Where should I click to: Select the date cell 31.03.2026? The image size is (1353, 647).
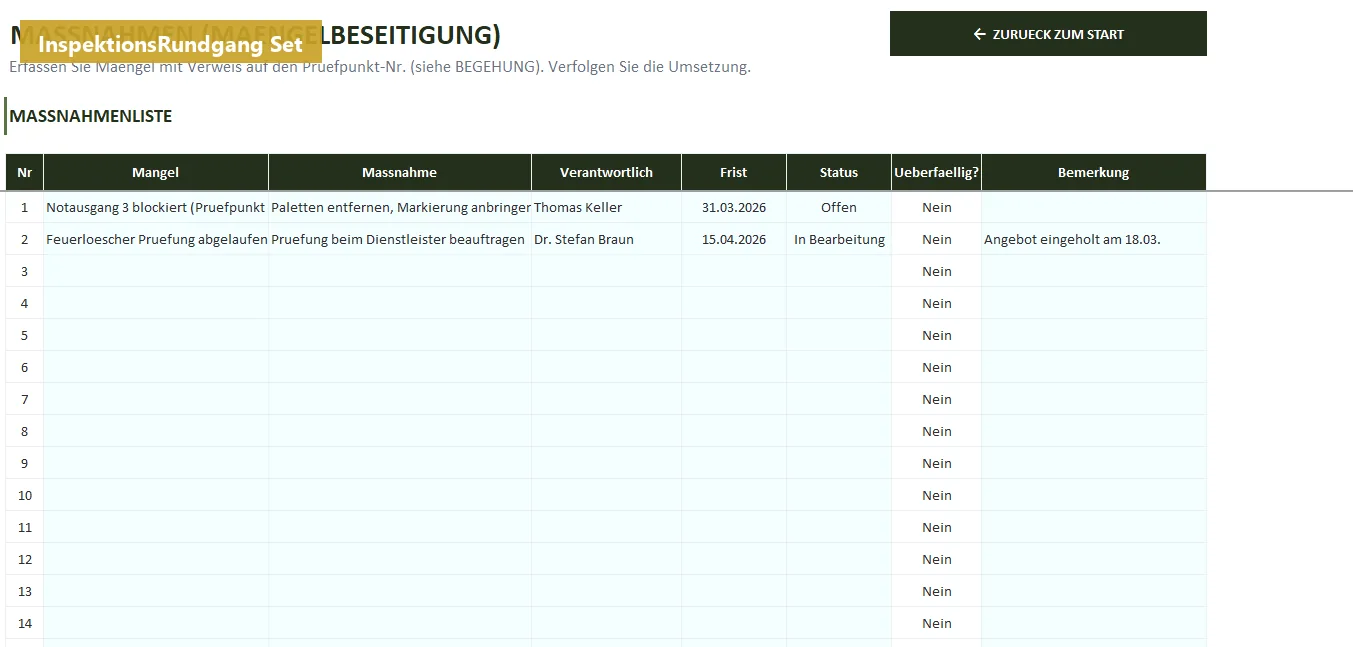pos(734,207)
